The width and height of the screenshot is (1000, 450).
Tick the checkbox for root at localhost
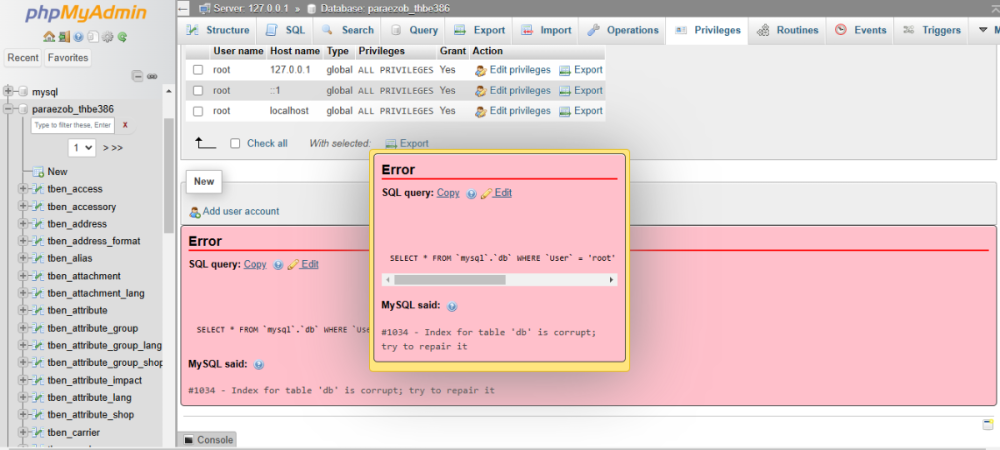[197, 111]
